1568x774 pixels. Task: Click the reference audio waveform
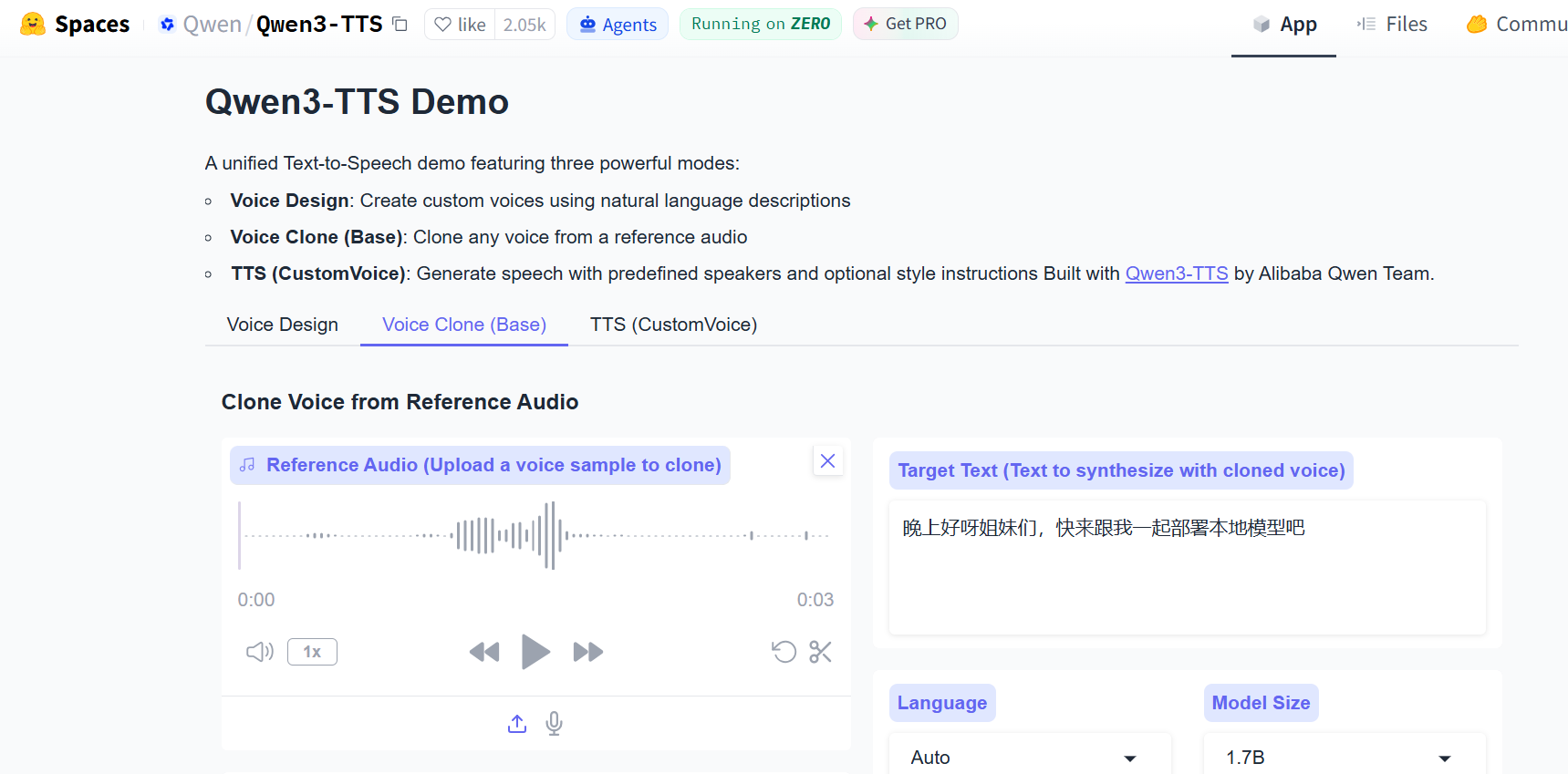536,535
